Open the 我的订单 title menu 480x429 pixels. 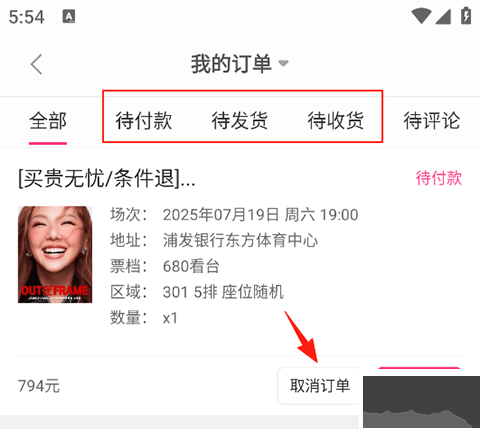pos(231,63)
